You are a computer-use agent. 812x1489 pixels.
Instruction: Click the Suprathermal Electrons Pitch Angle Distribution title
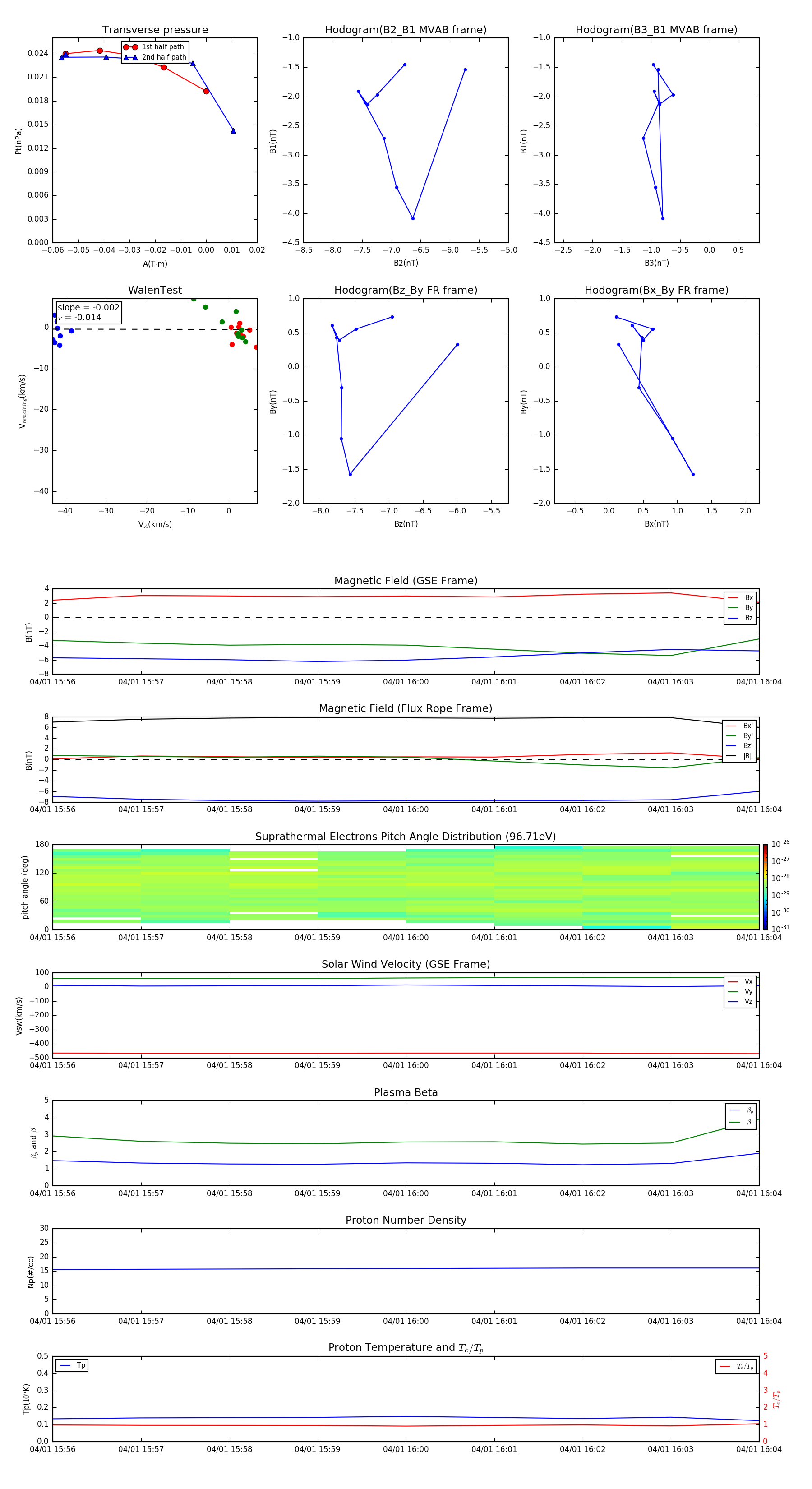coord(406,837)
